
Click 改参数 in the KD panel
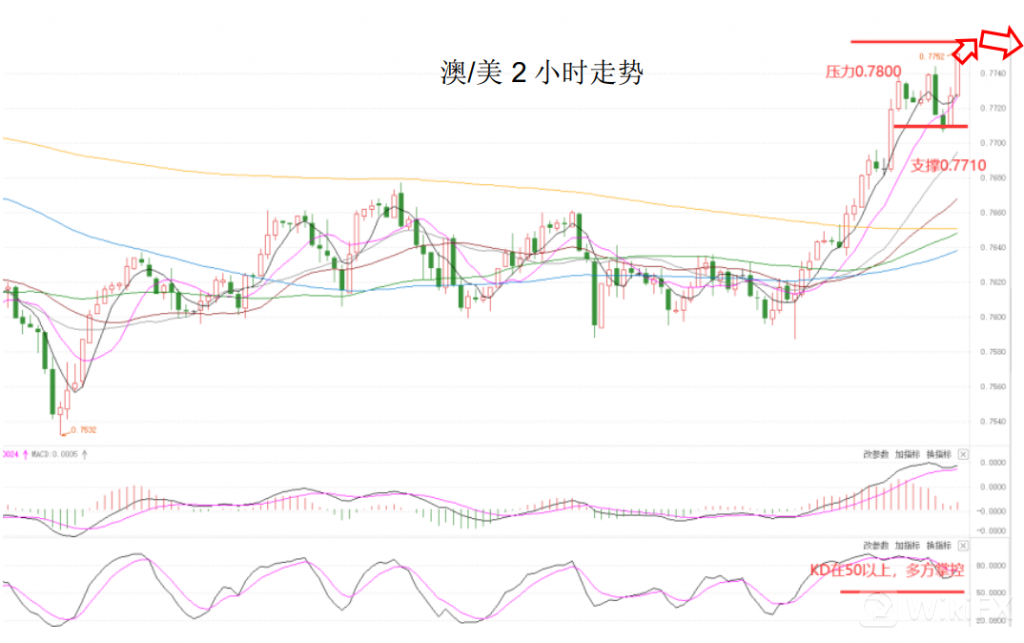coord(876,545)
